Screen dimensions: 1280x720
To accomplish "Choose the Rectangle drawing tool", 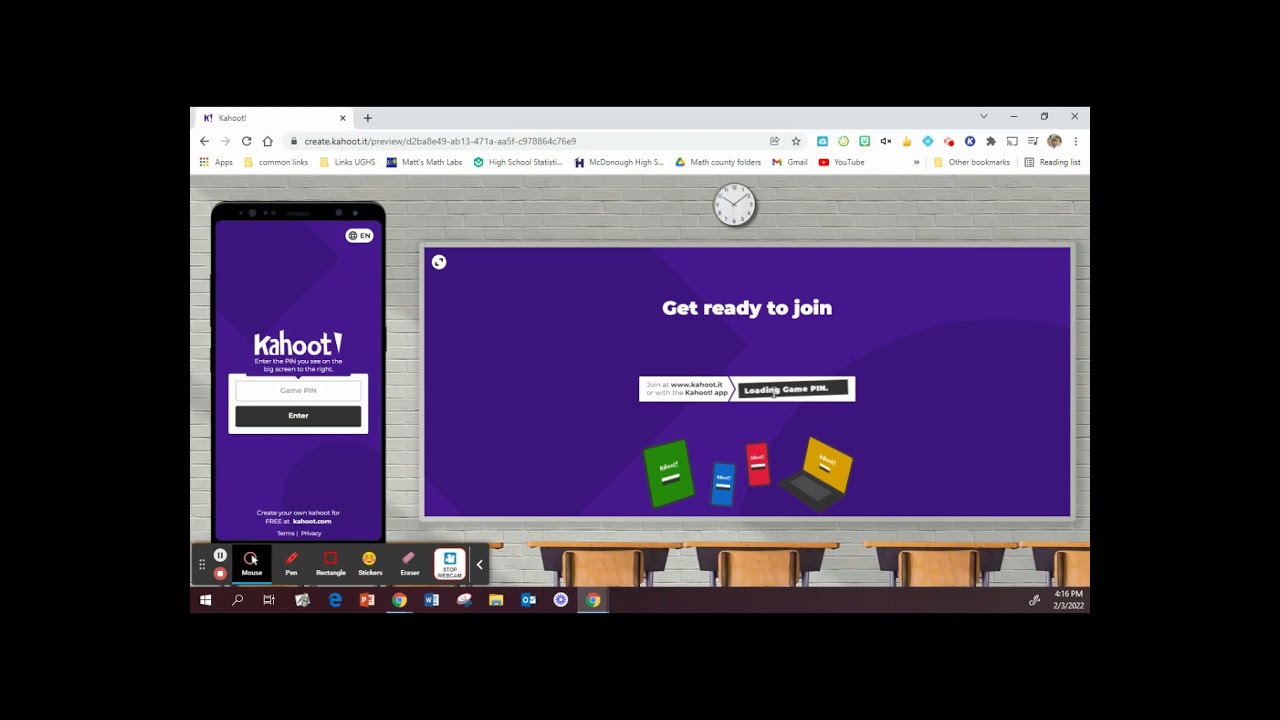I will 331,564.
